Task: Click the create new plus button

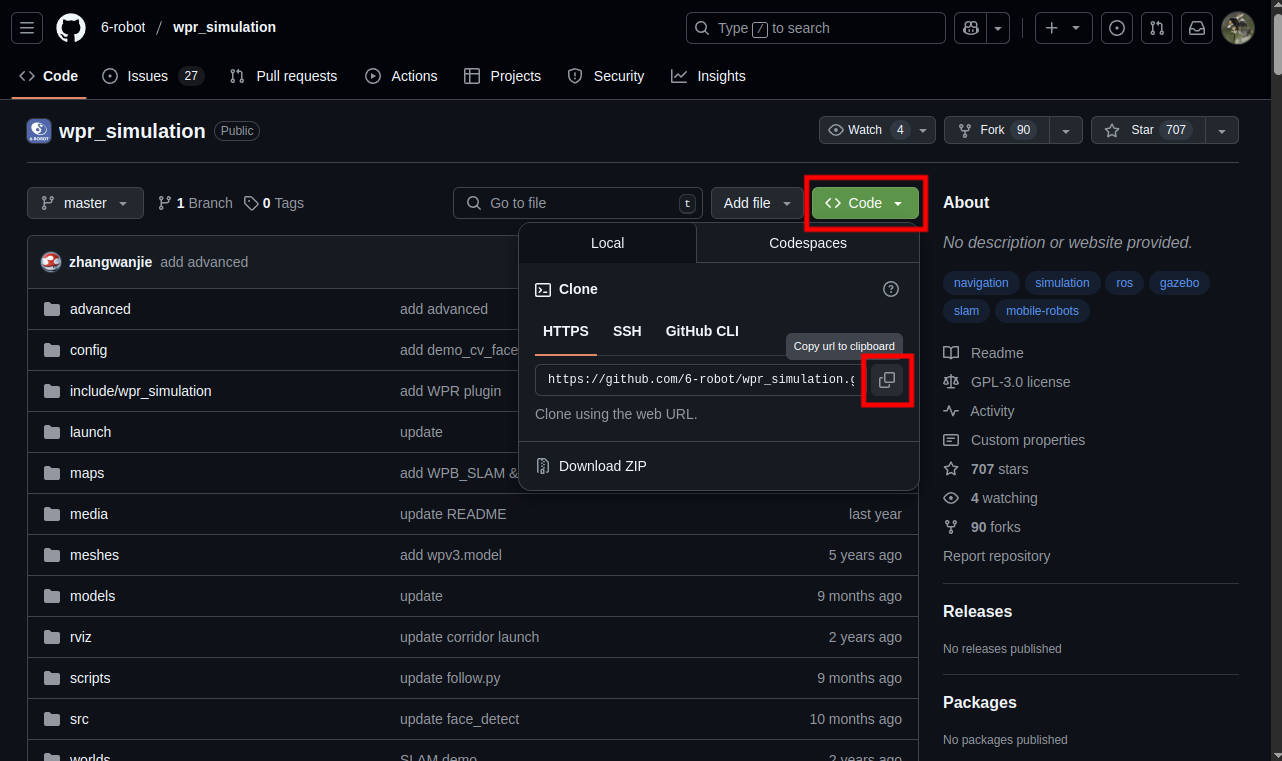Action: tap(1052, 28)
